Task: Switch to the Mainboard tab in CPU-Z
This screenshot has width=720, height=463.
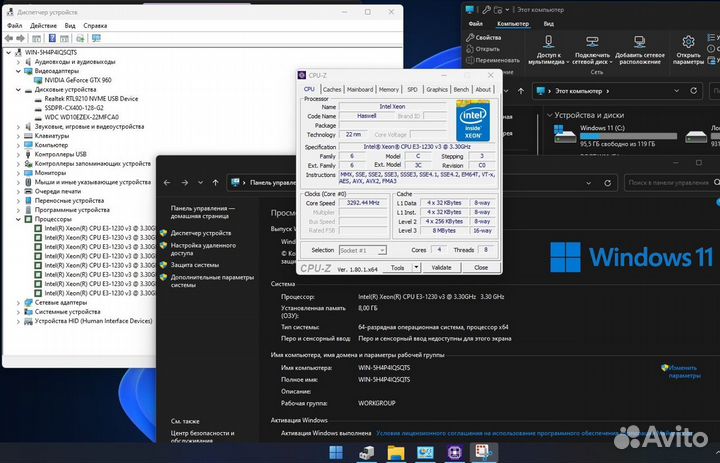Action: pyautogui.click(x=360, y=89)
